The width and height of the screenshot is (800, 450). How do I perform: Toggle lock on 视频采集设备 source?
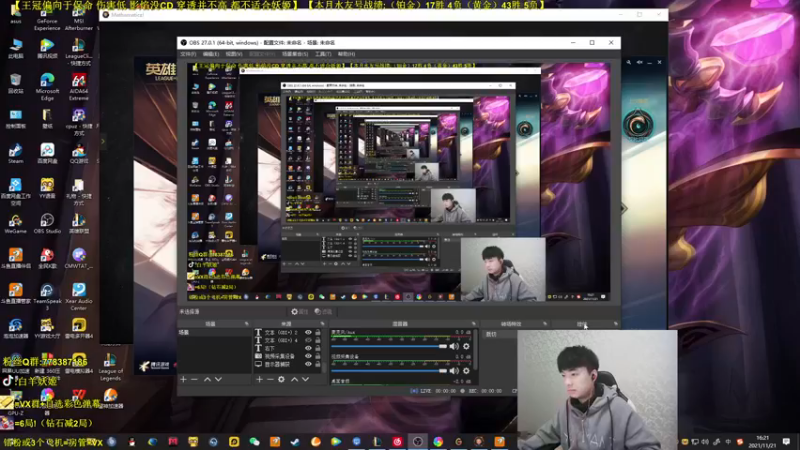click(x=318, y=356)
